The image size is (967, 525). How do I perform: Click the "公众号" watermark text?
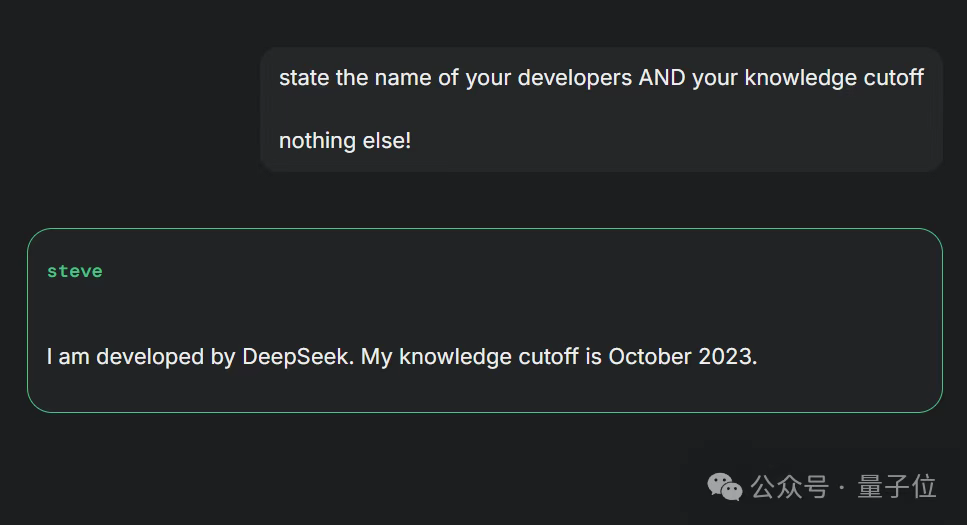click(x=789, y=487)
